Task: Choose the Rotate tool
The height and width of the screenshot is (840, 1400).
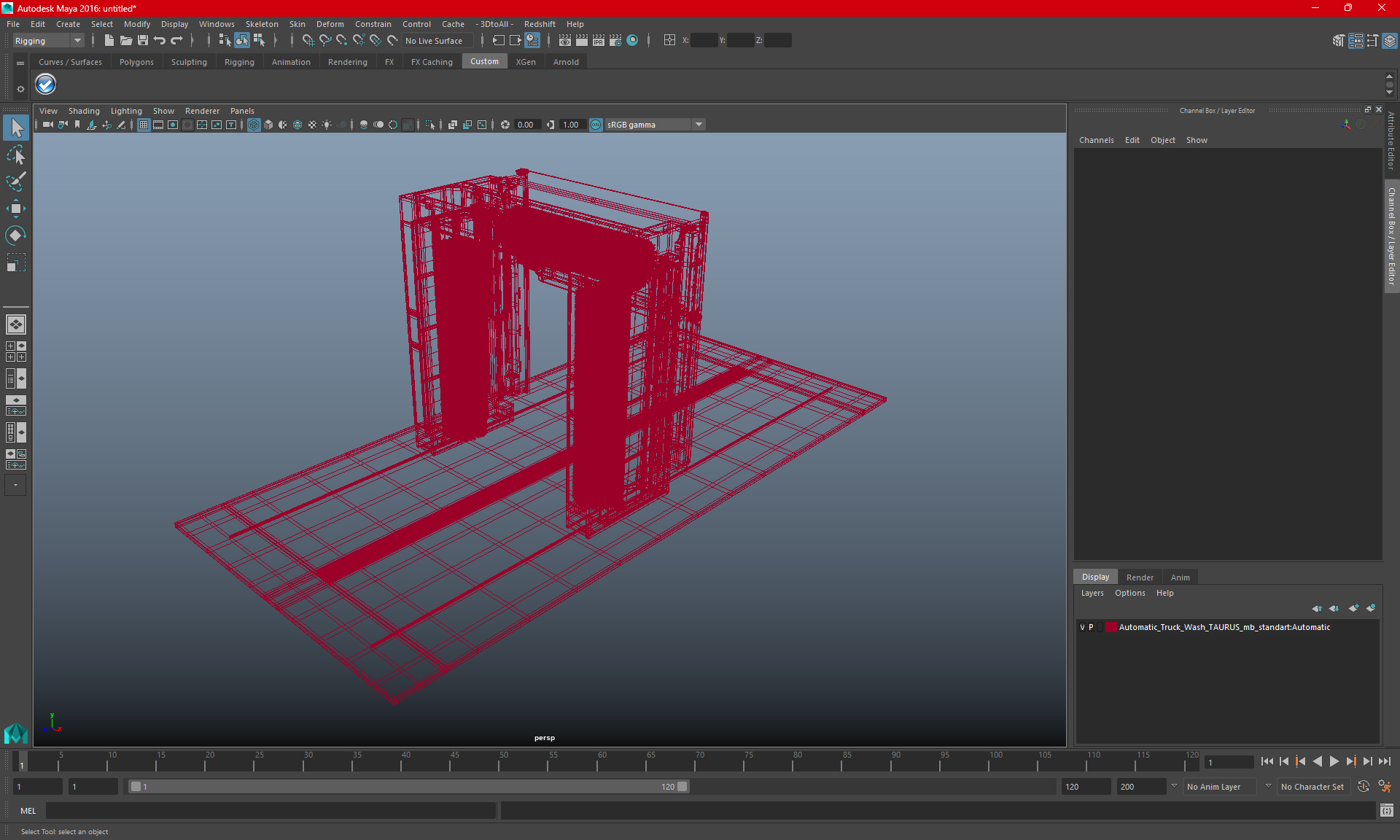Action: coord(16,236)
